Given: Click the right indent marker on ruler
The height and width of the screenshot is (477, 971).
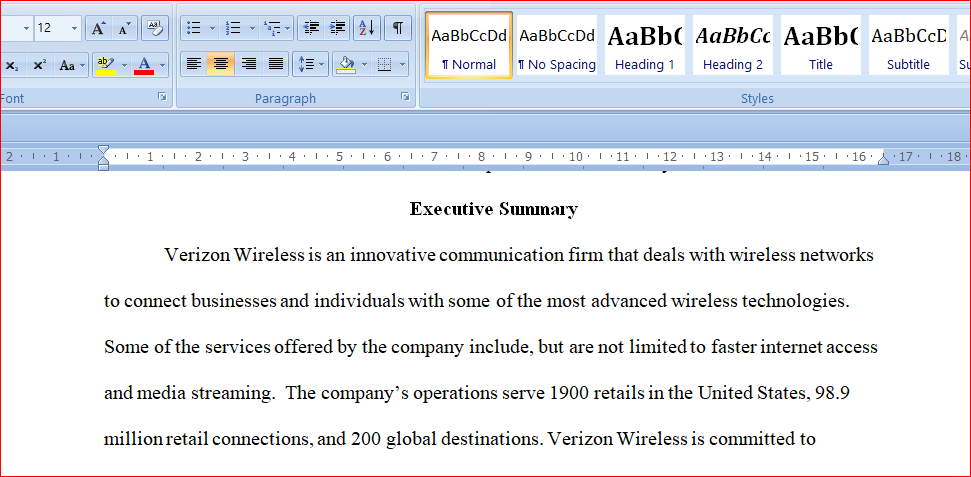Looking at the screenshot, I should [883, 160].
